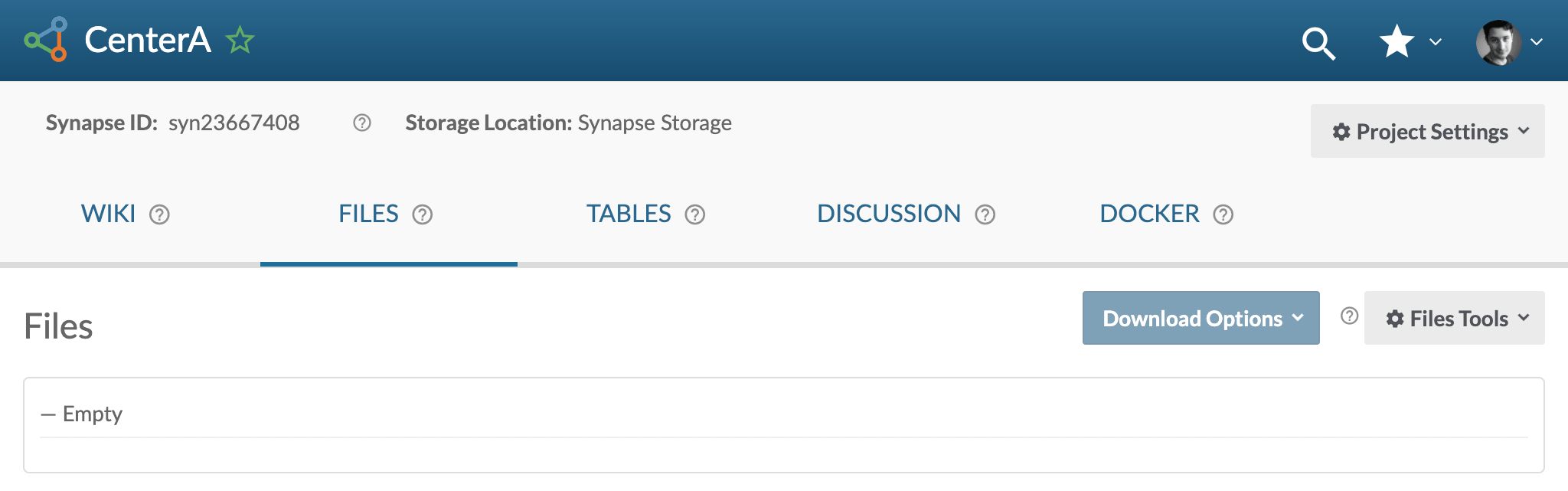Click the help icon beside WIKI

(x=159, y=214)
